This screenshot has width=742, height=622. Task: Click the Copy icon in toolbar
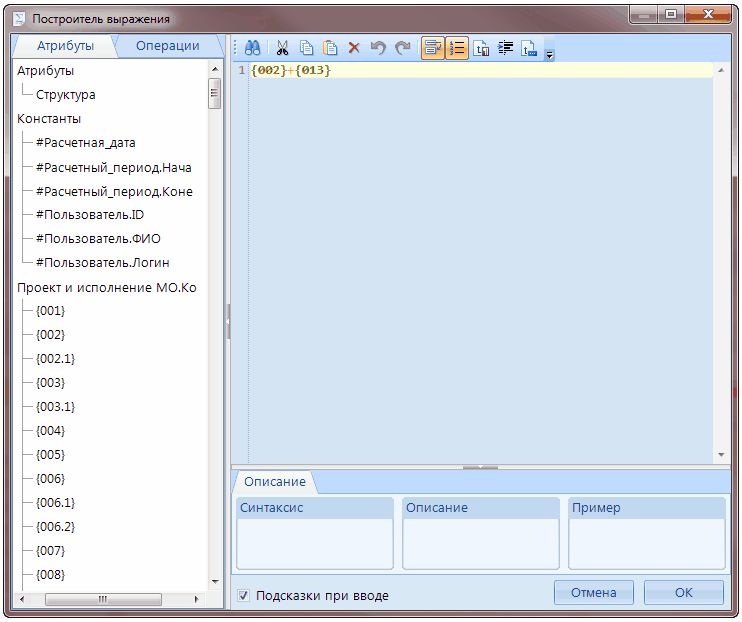coord(306,48)
